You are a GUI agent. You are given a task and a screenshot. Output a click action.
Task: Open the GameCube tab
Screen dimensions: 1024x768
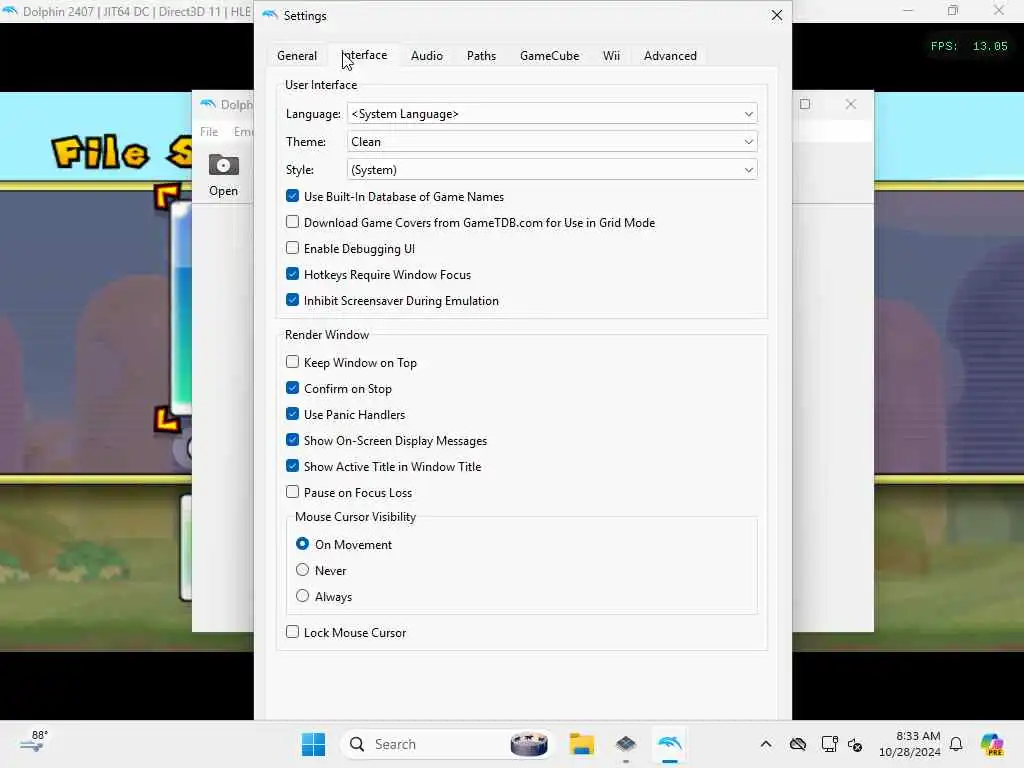[549, 56]
